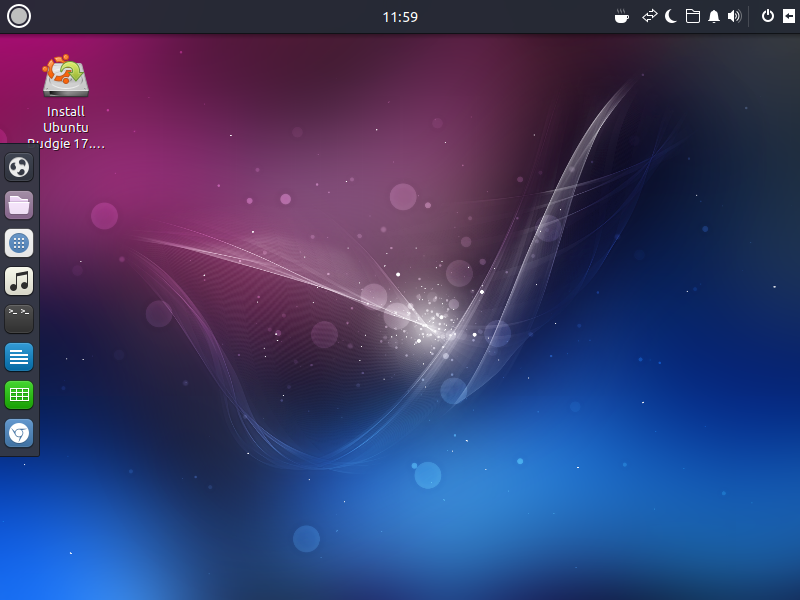Launch LibreOffice Calc spreadsheet
This screenshot has width=800, height=600.
pyautogui.click(x=19, y=395)
